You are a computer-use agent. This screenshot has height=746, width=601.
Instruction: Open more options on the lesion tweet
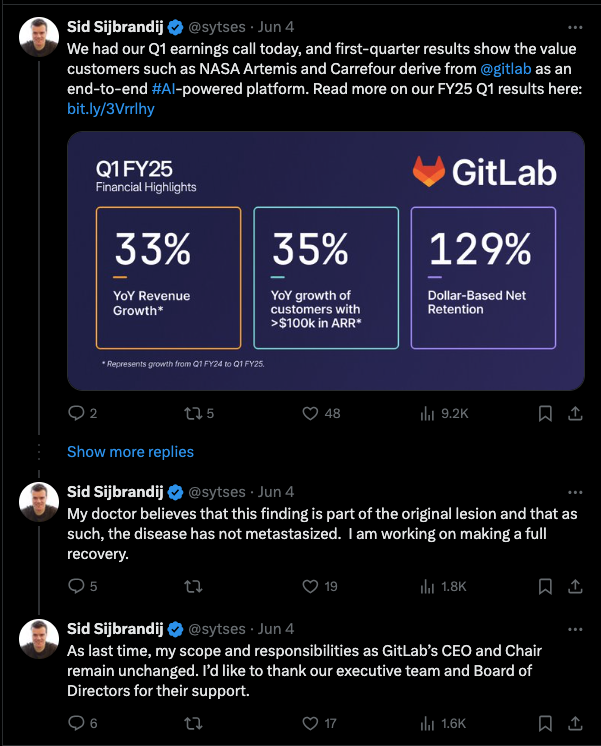pyautogui.click(x=575, y=492)
